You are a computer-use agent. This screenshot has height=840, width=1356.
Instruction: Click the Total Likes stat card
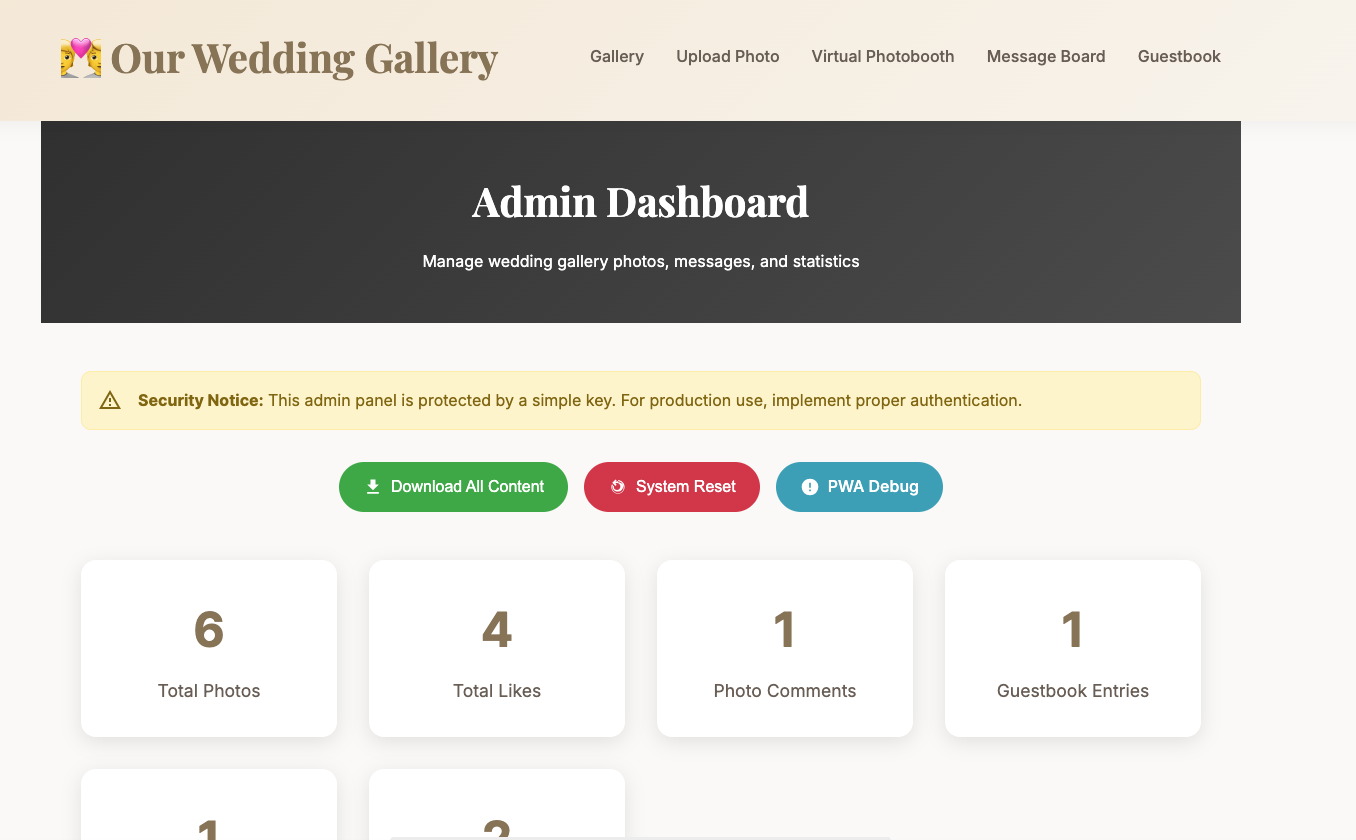coord(496,648)
